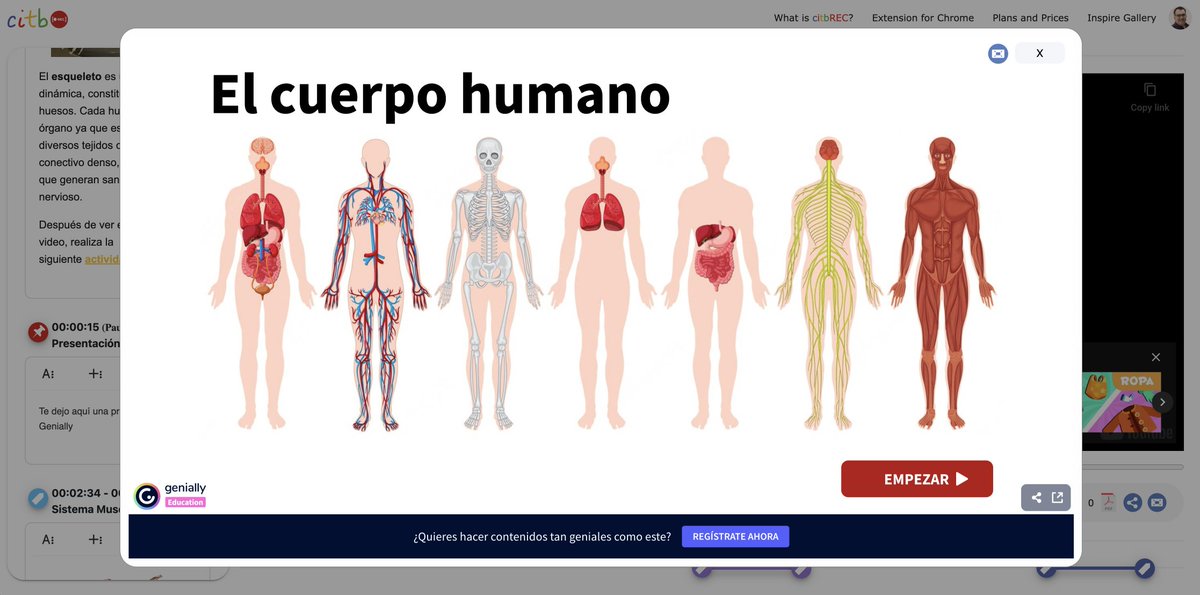
Task: Click the blue marker icon at 00:02:34
Action: 38,498
